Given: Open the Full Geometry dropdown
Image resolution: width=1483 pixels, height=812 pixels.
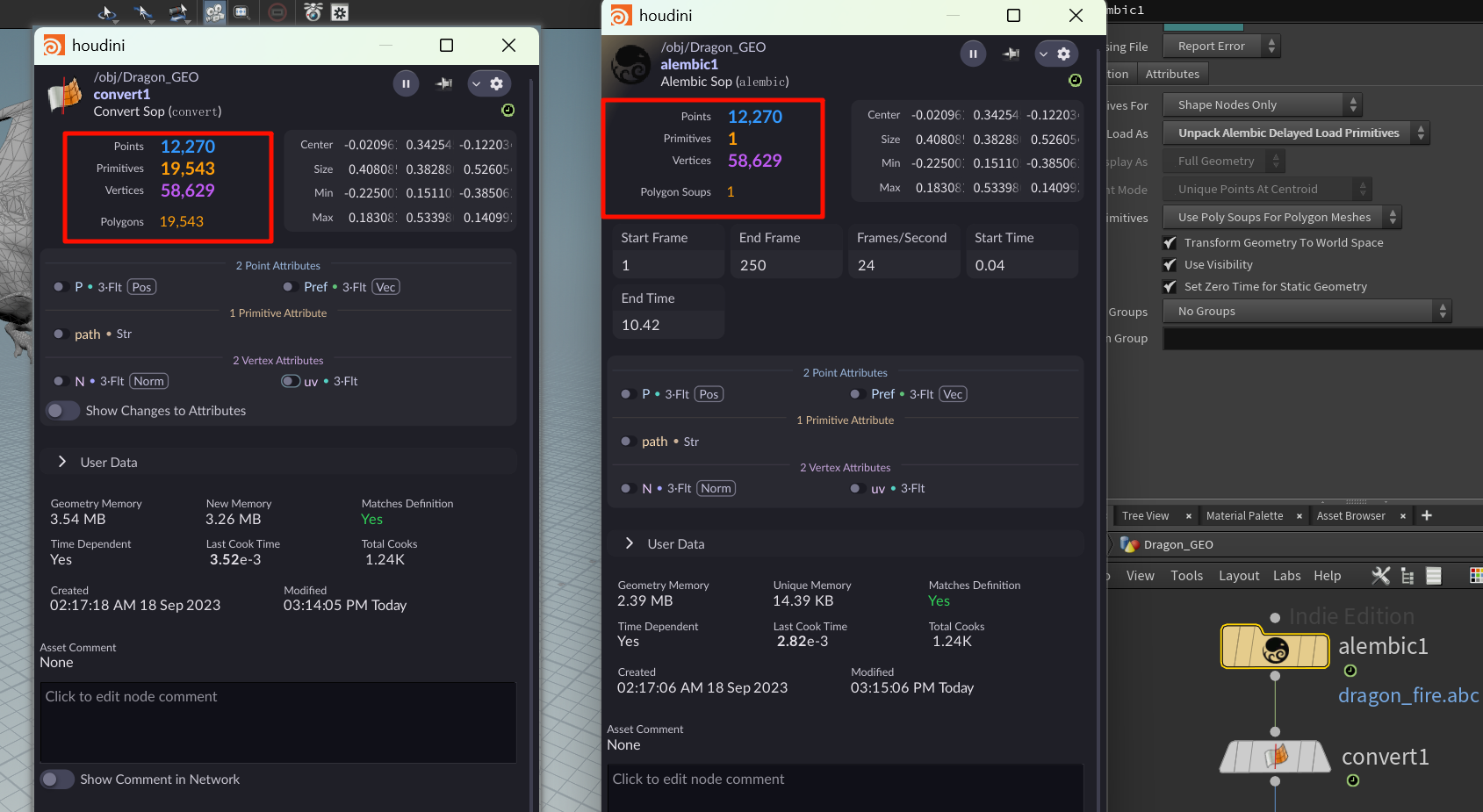Looking at the screenshot, I should (x=1224, y=161).
